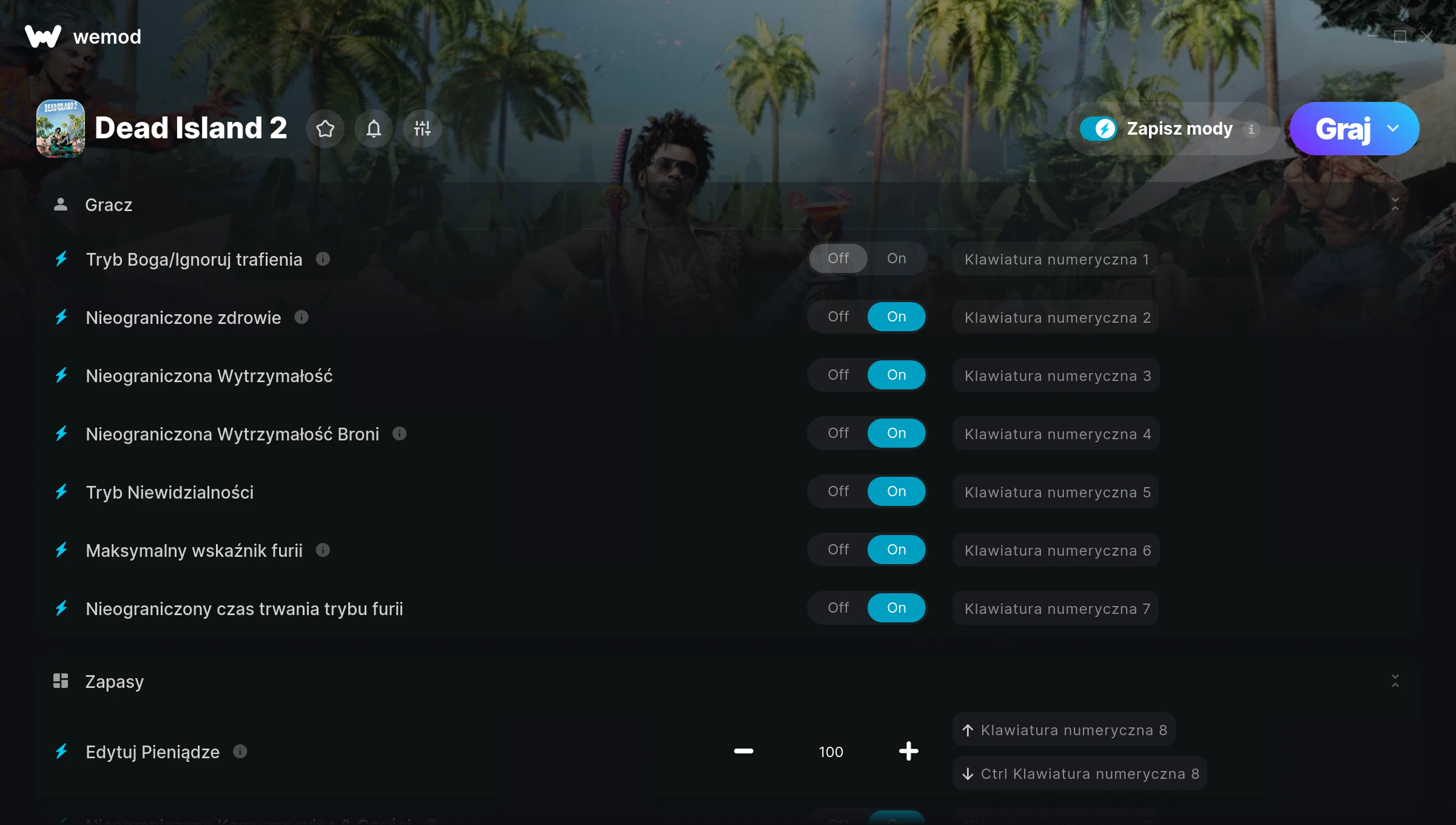Change hotkey Klawiatura numeryczna 4
The height and width of the screenshot is (825, 1456).
[x=1056, y=434]
